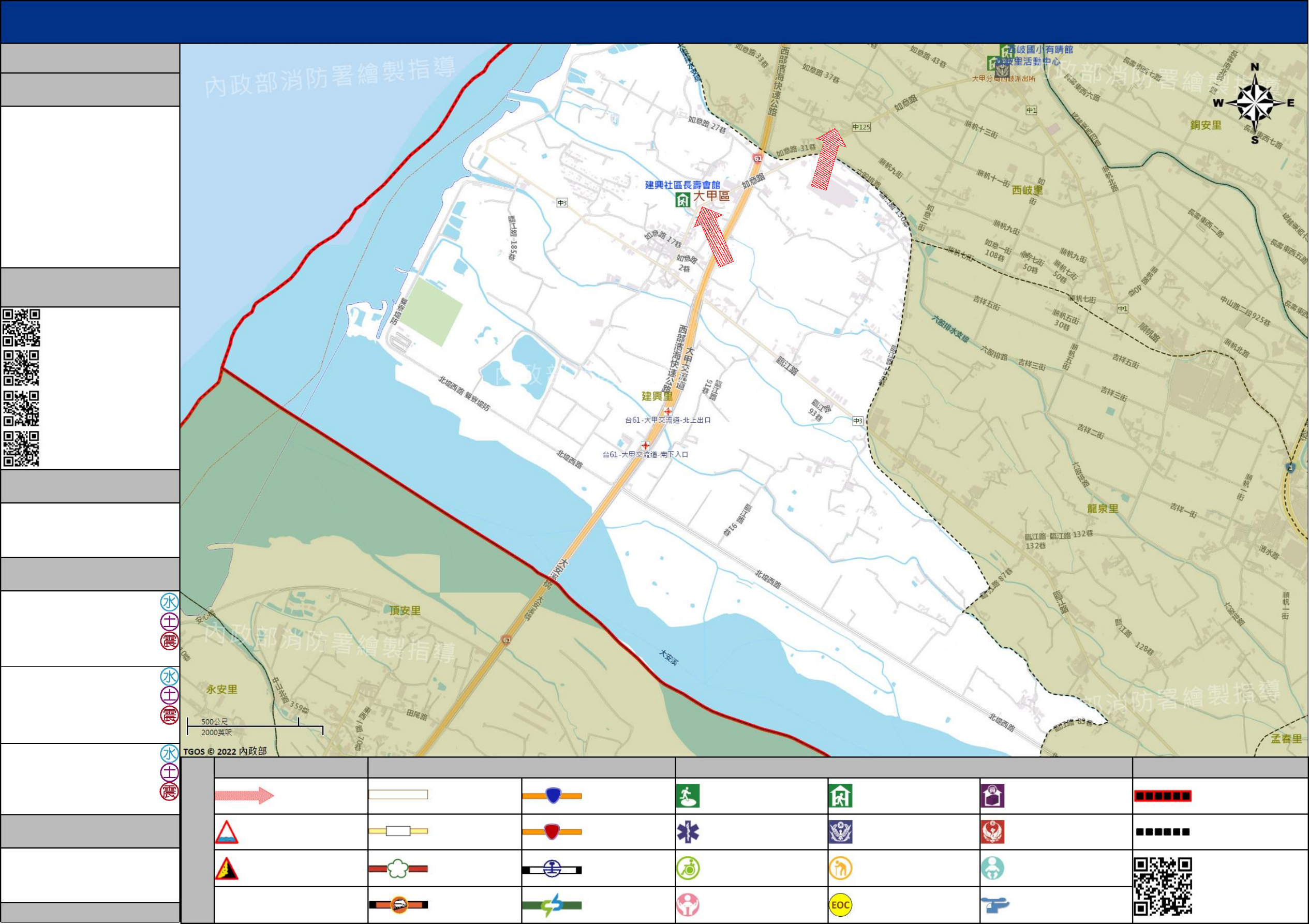Click the 龍泉里 village label
The image size is (1309, 924).
click(x=1103, y=509)
